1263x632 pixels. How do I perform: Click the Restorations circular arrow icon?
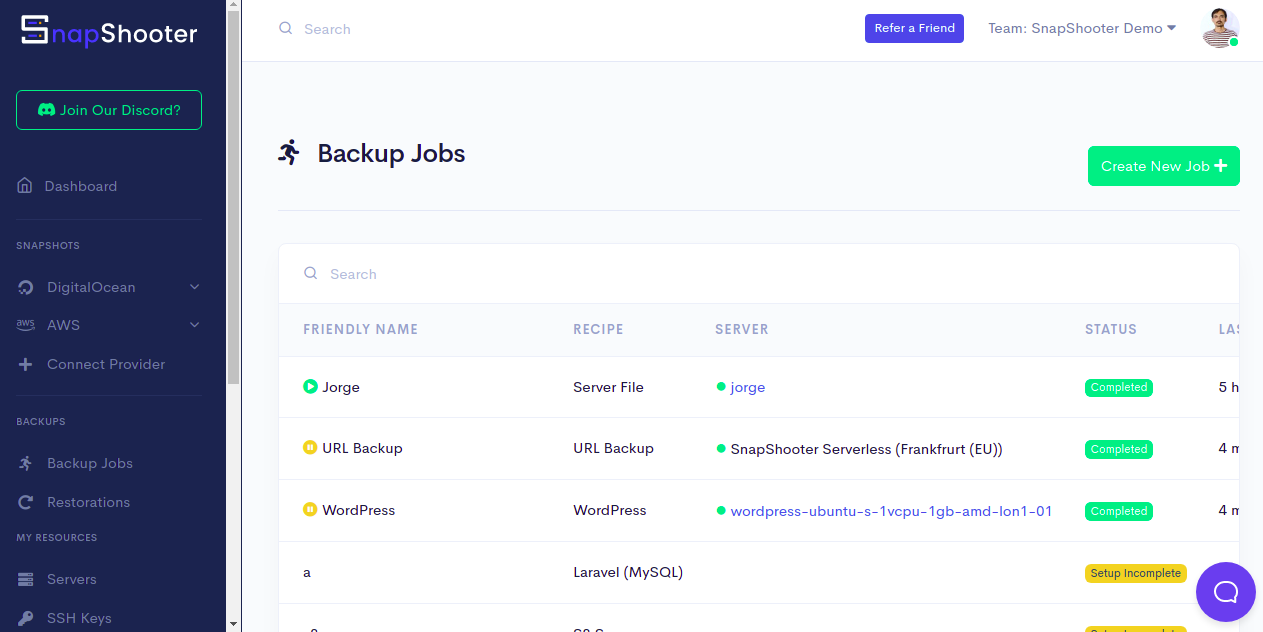pos(26,502)
